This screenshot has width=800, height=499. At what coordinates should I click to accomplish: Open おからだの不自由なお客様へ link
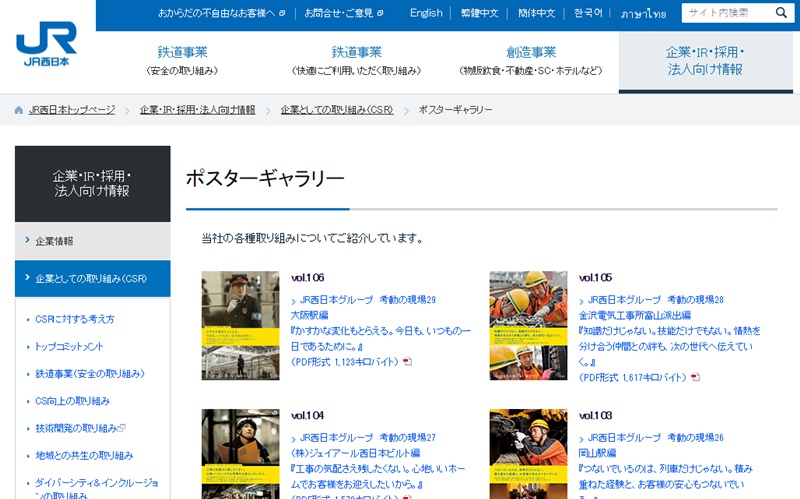[x=216, y=13]
